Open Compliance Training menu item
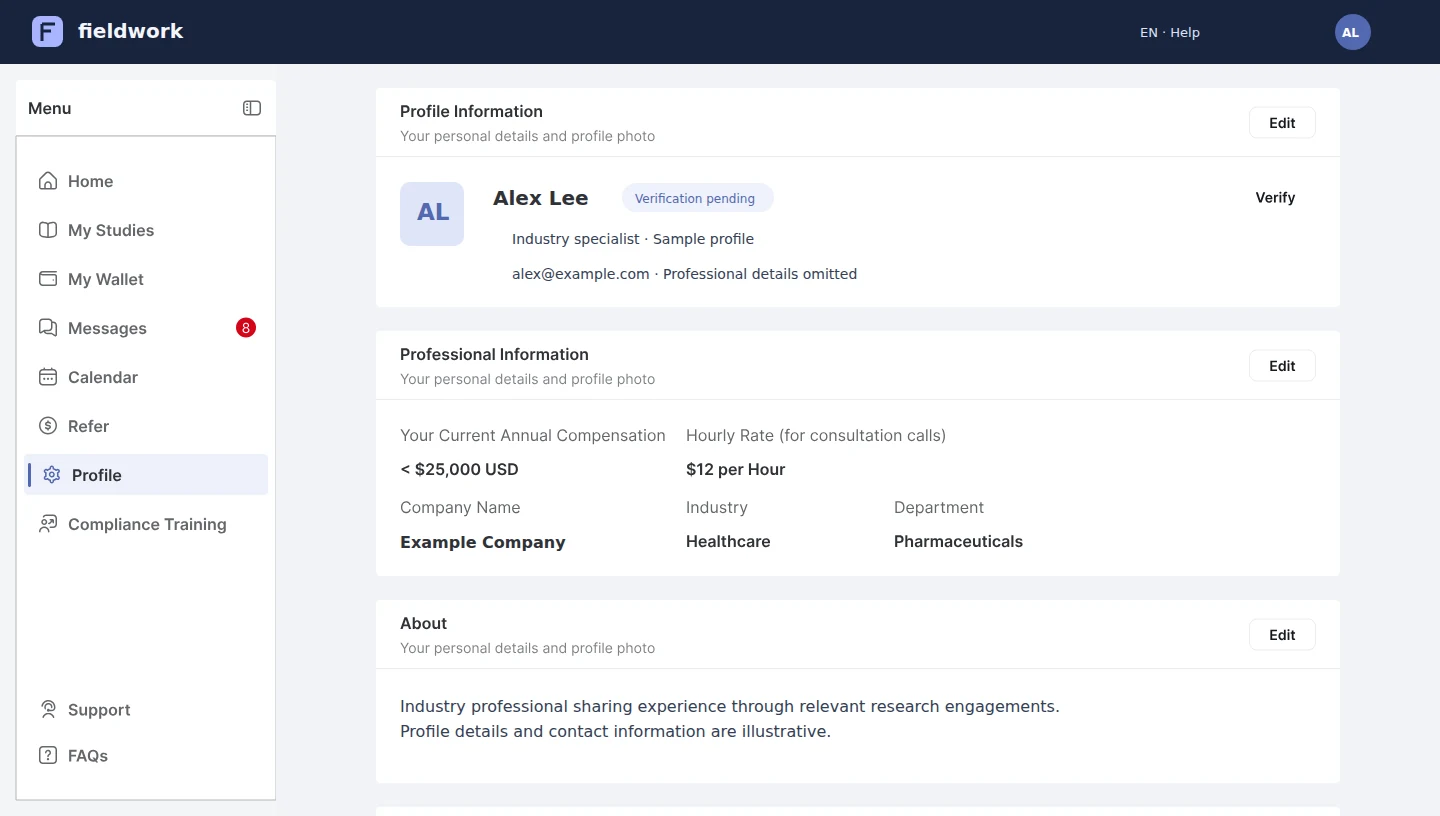This screenshot has width=1440, height=816. tap(146, 524)
